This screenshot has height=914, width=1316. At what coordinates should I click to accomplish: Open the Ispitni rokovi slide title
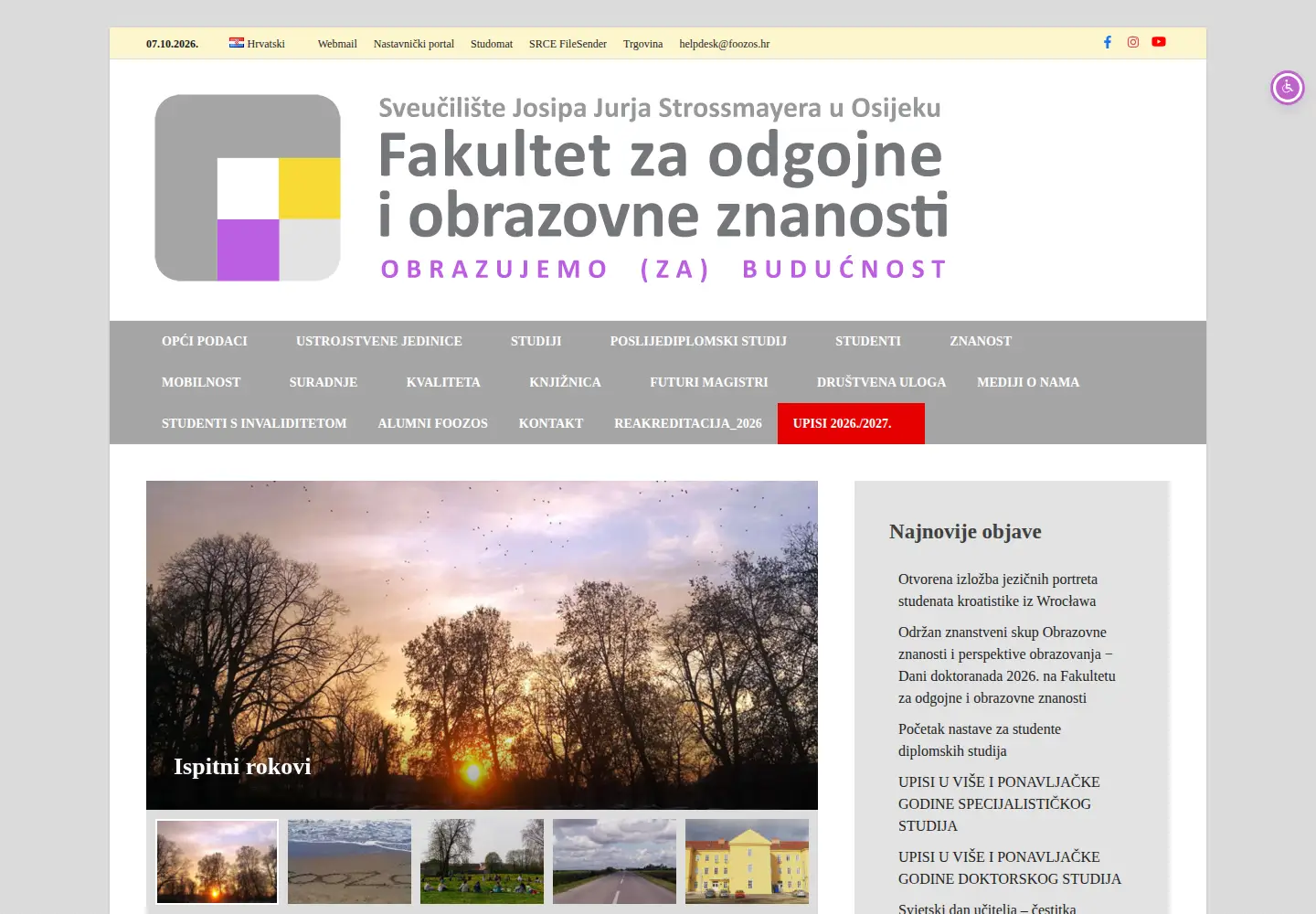242,766
